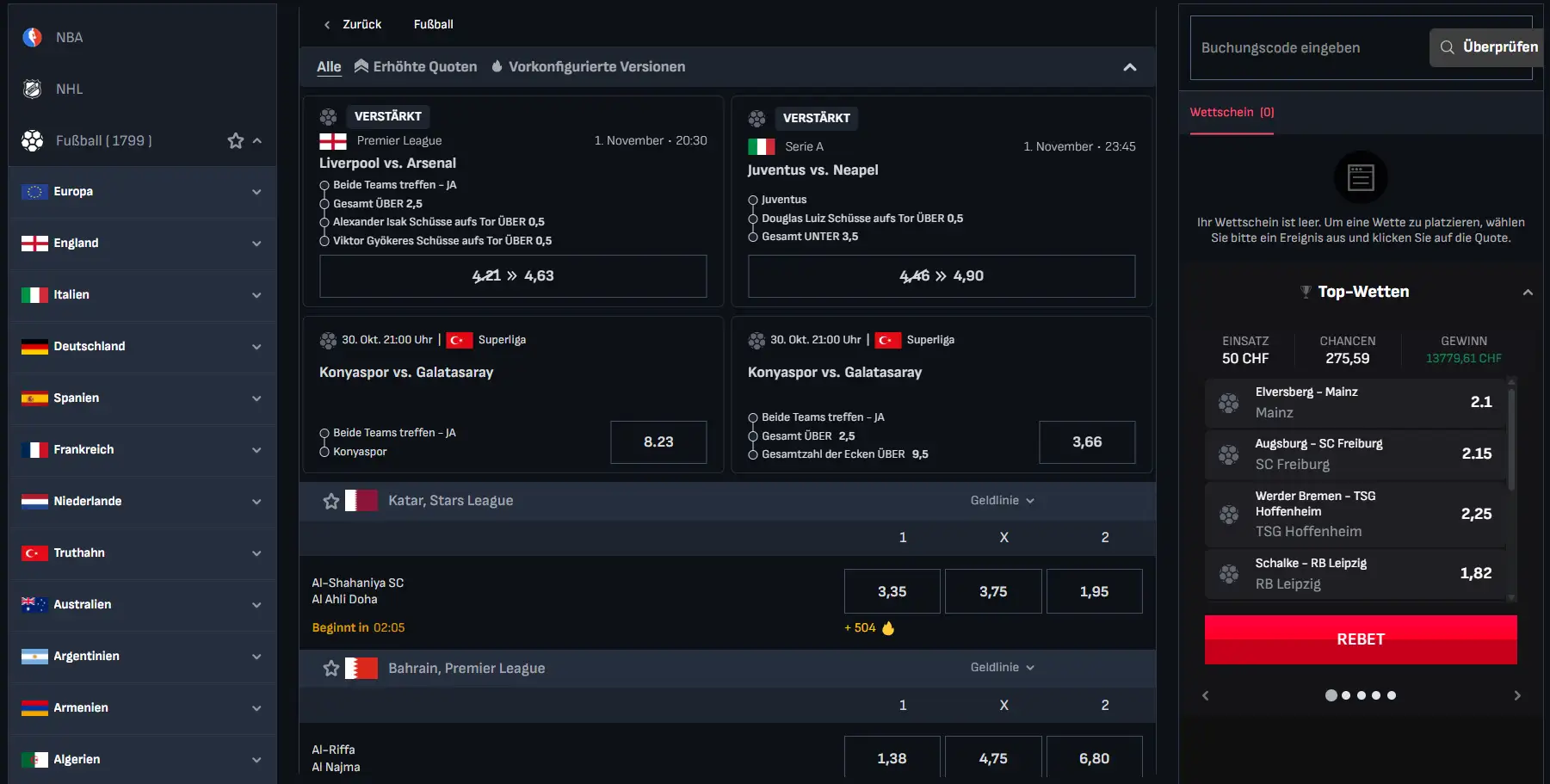
Task: Click the Erhöhte Quoten boost icon
Action: click(361, 66)
